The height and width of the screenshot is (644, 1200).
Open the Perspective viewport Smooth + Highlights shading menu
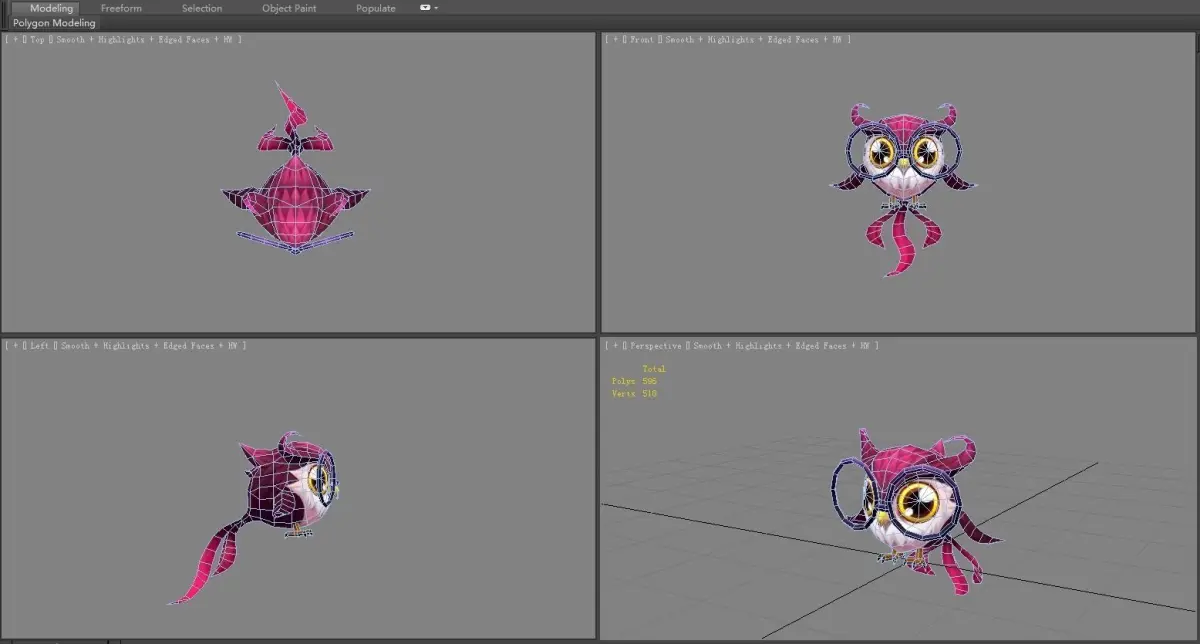[785, 346]
